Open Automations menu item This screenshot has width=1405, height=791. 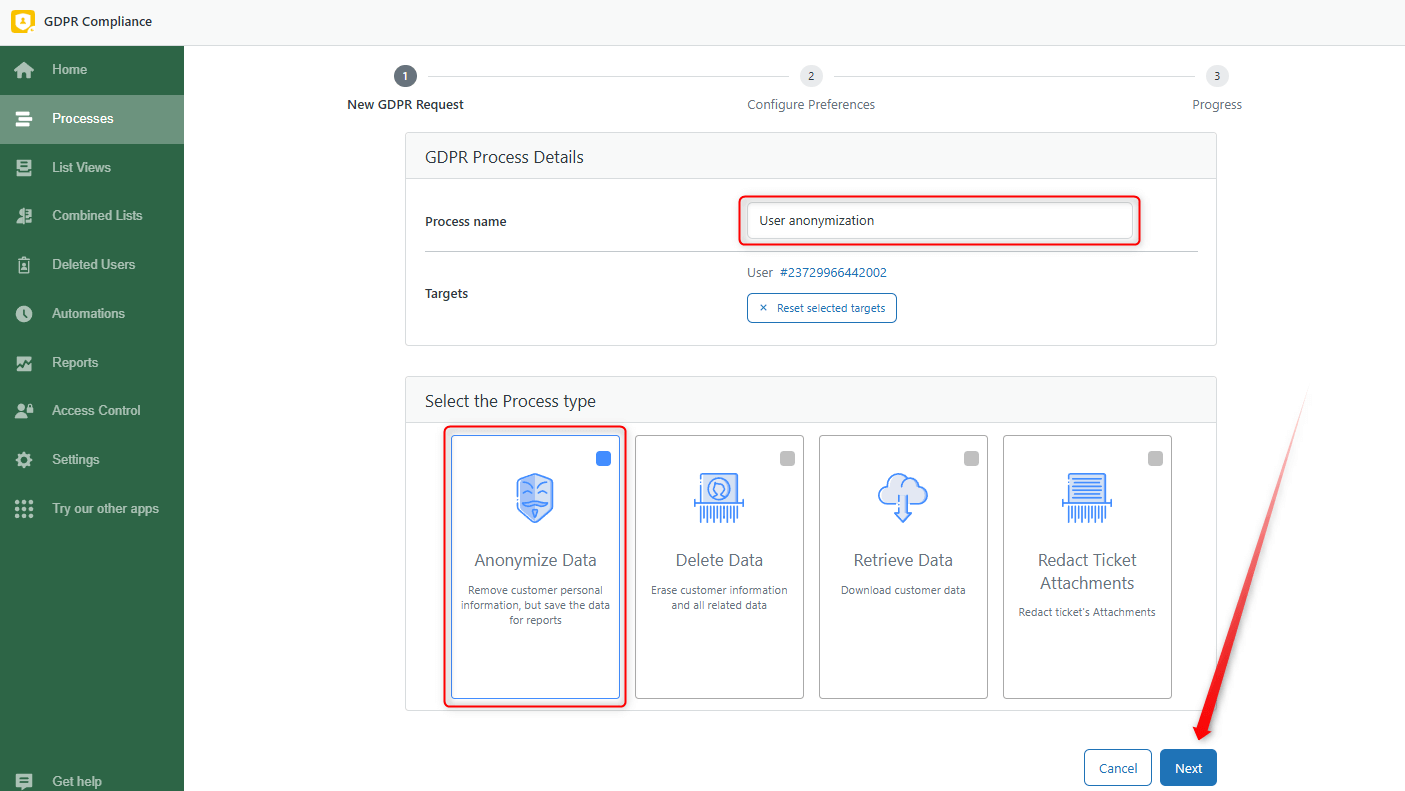tap(92, 314)
